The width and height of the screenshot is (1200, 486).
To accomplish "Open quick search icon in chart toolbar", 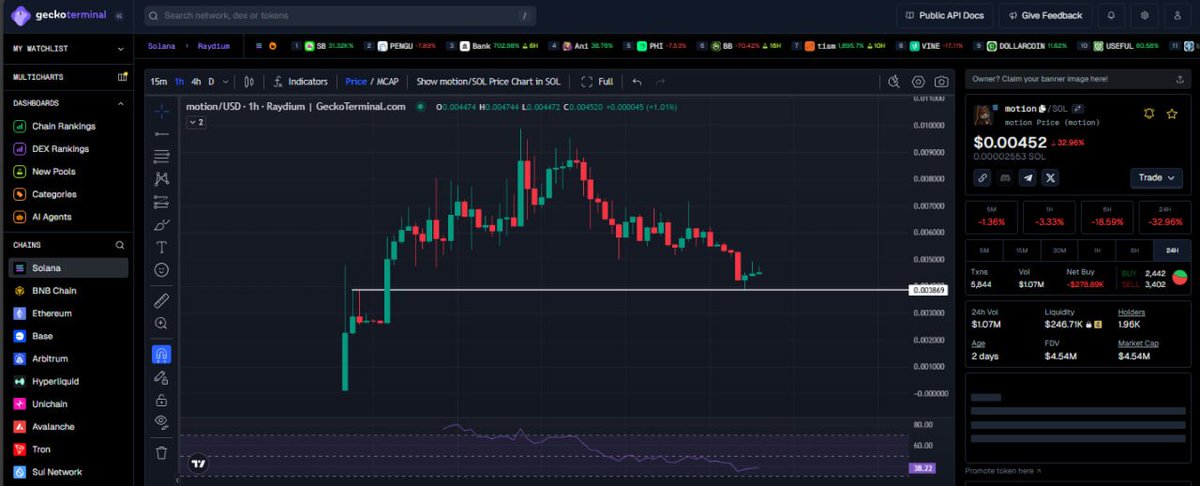I will coord(894,82).
